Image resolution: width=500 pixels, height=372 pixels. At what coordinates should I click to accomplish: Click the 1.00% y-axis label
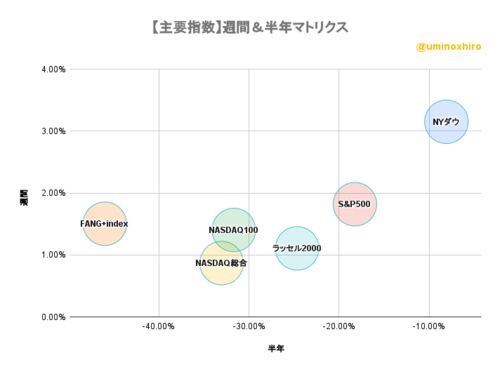53,255
